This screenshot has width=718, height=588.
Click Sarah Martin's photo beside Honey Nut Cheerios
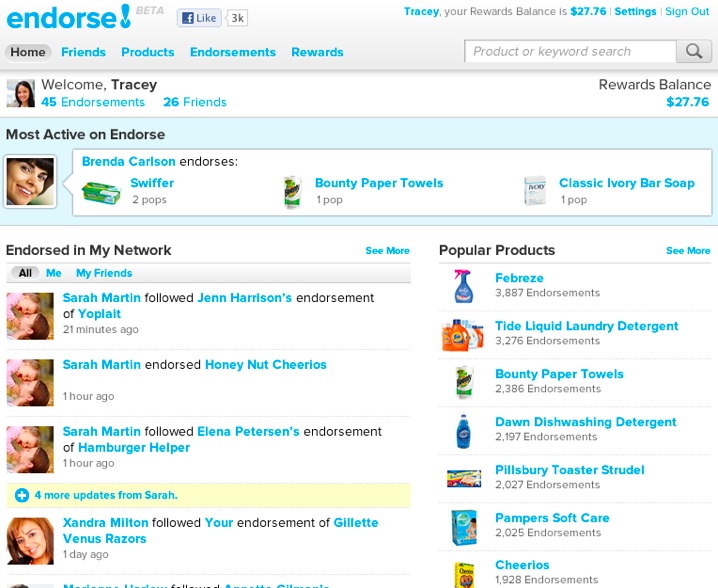[x=30, y=383]
